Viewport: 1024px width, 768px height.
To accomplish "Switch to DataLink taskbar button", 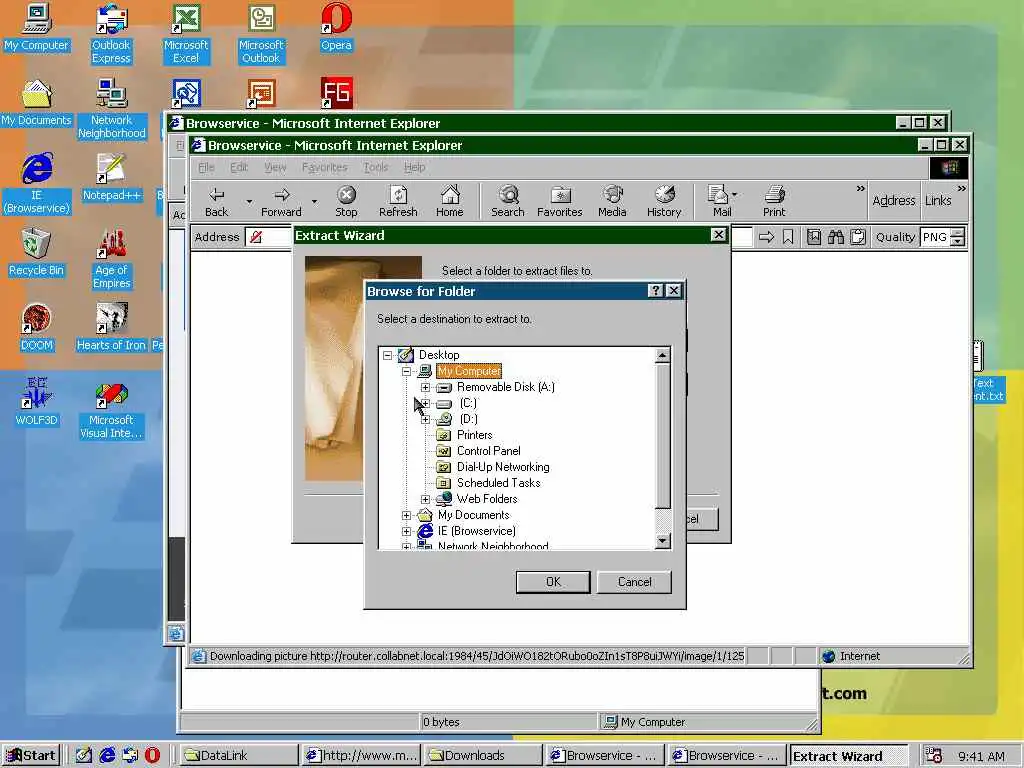I will pos(238,756).
